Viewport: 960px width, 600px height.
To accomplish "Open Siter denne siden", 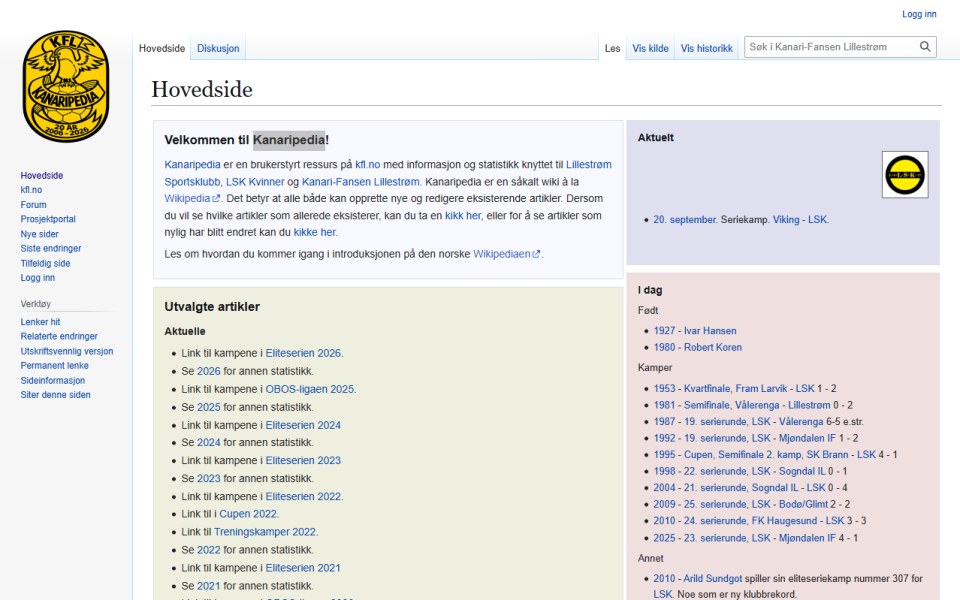I will (55, 395).
